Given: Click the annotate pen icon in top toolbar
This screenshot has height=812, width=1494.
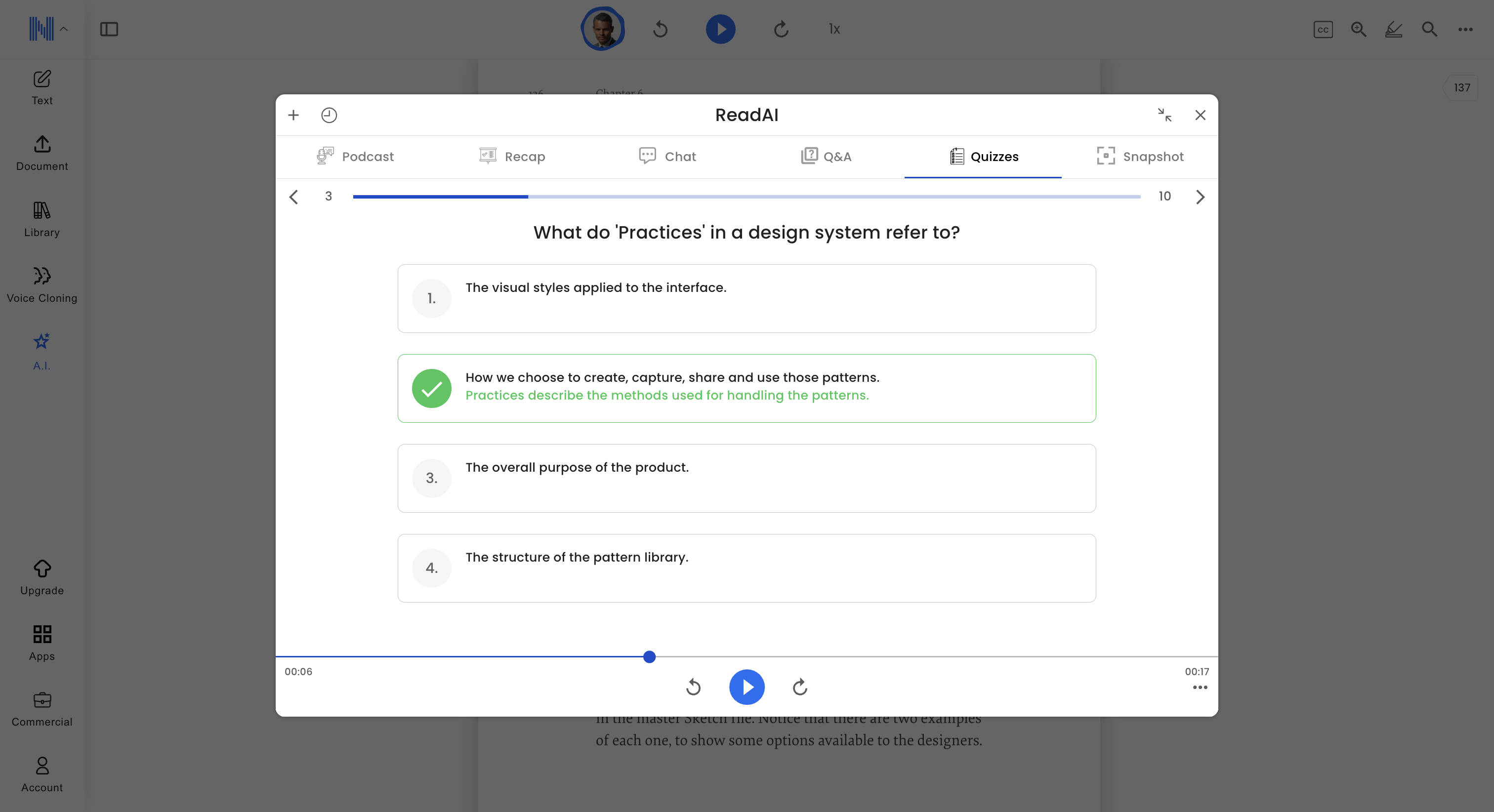Looking at the screenshot, I should [x=1393, y=29].
